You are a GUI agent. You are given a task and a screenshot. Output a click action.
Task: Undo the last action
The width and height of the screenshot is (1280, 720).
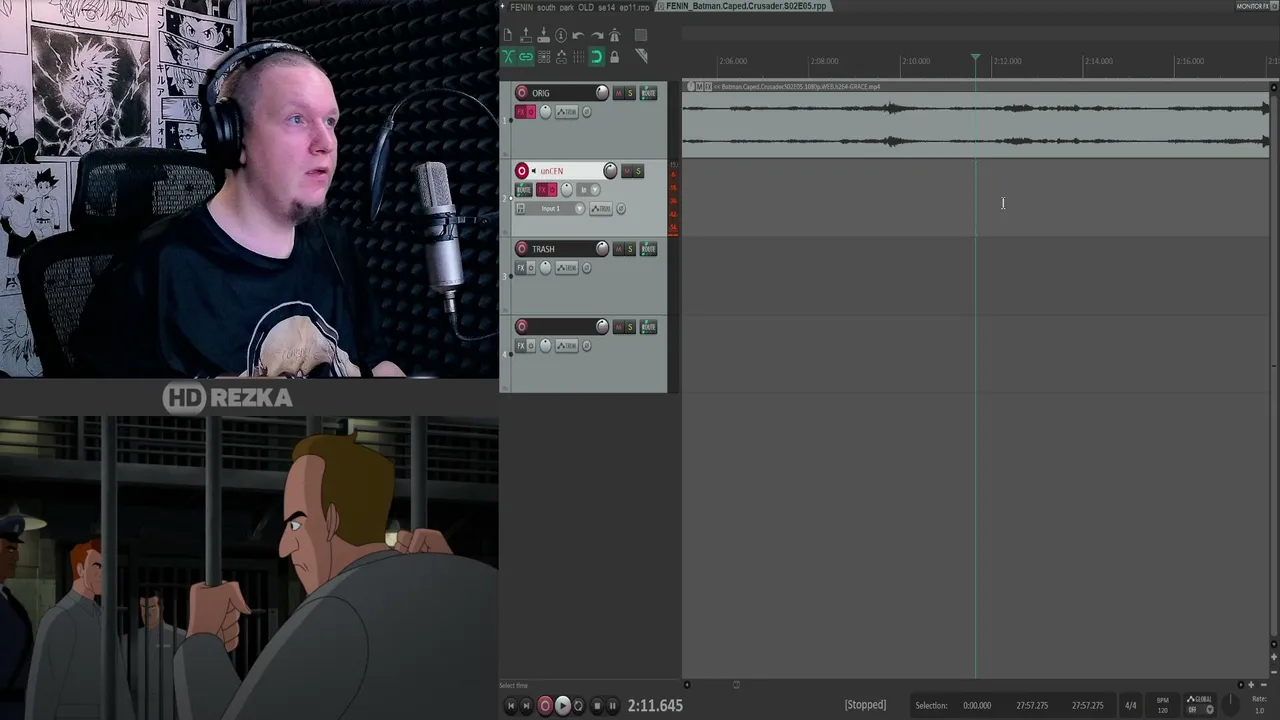pyautogui.click(x=579, y=36)
